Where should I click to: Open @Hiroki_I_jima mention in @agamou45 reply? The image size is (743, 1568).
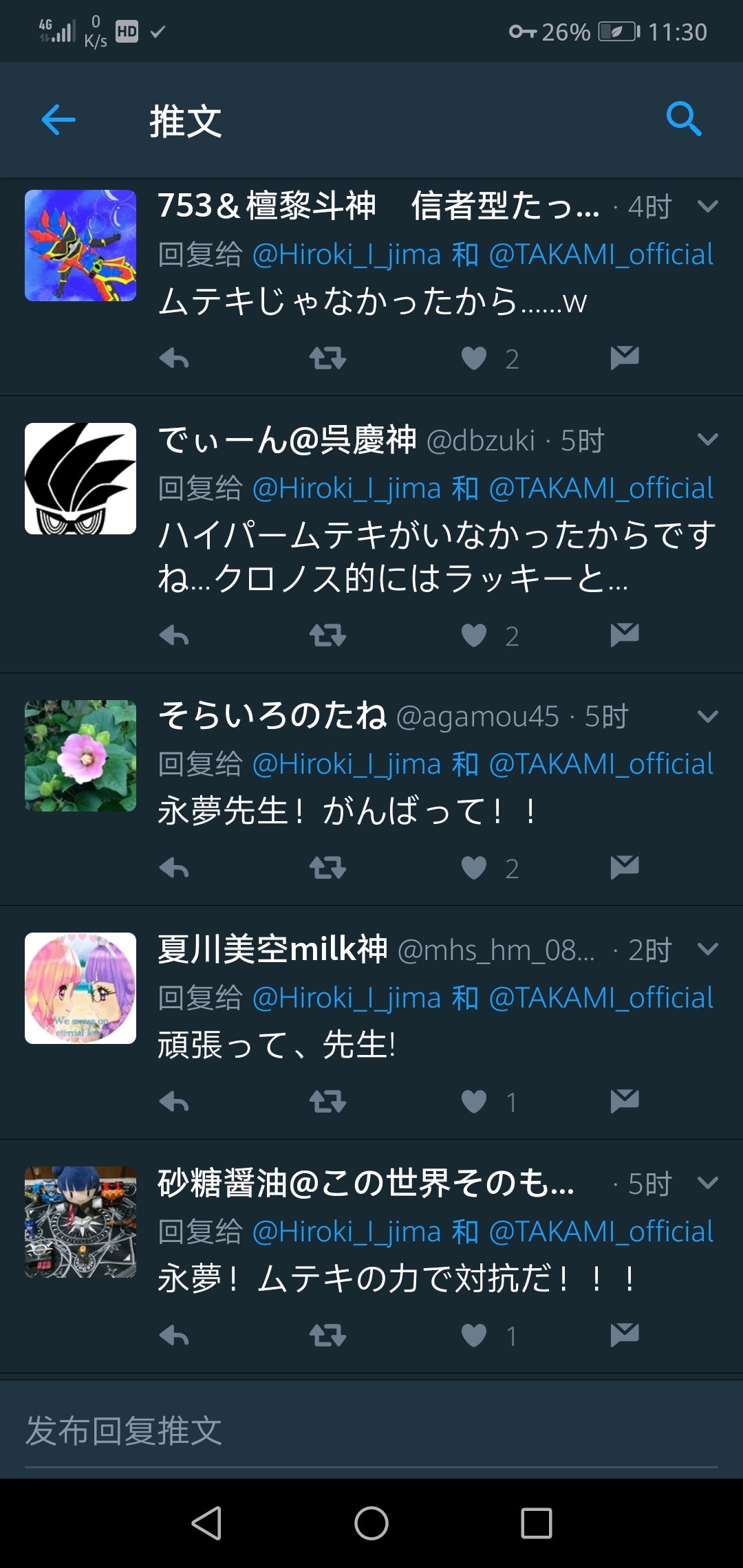(x=347, y=764)
